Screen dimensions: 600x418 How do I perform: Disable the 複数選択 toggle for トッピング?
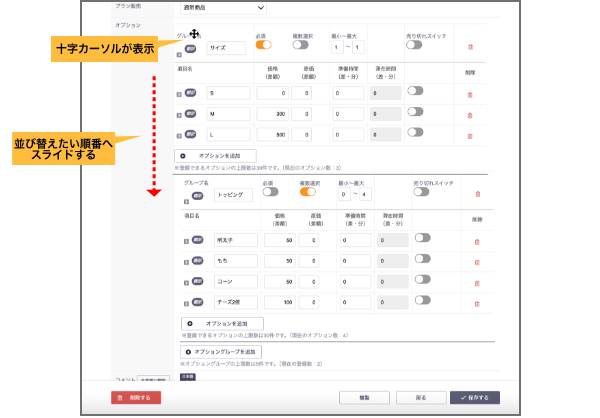pos(308,192)
